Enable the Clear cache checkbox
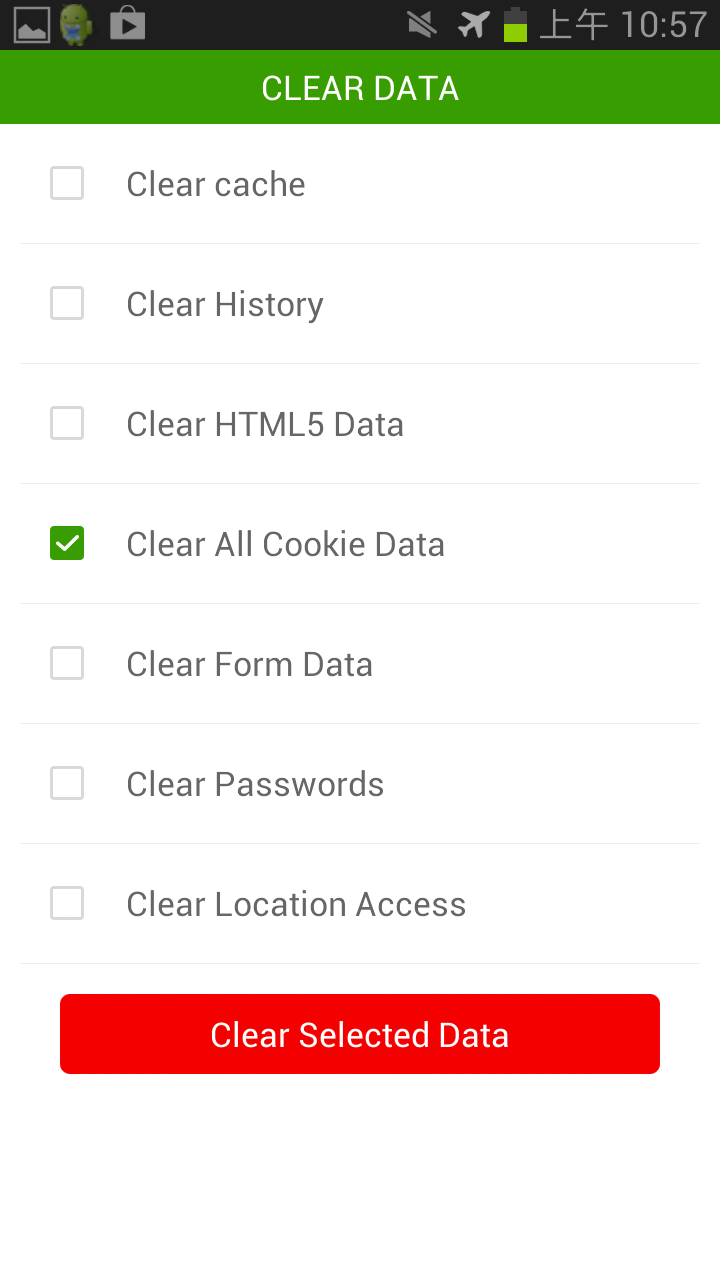Viewport: 720px width, 1280px height. (x=67, y=184)
